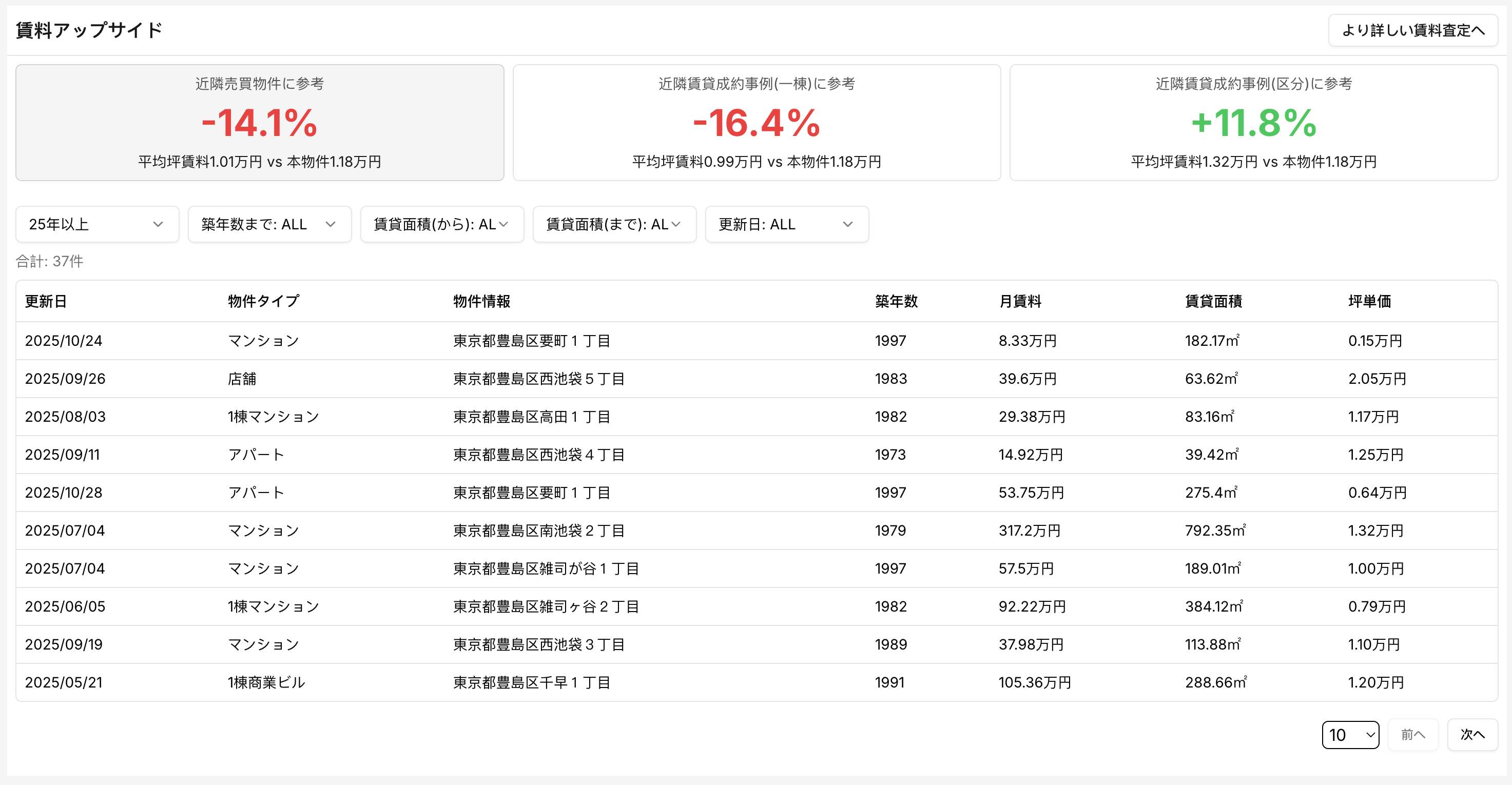Screen dimensions: 1512x785
Task: Open the page size selector showing 10
Action: coord(1349,735)
